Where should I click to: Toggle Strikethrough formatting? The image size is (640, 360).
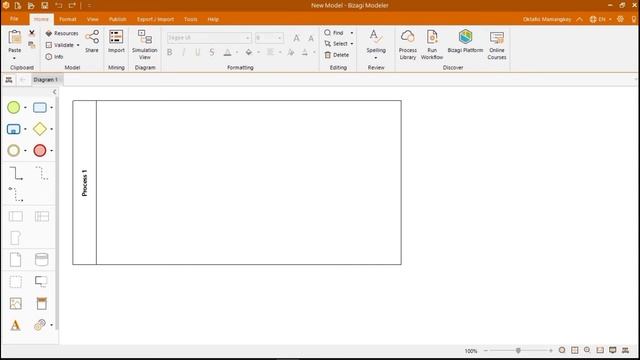pos(212,52)
